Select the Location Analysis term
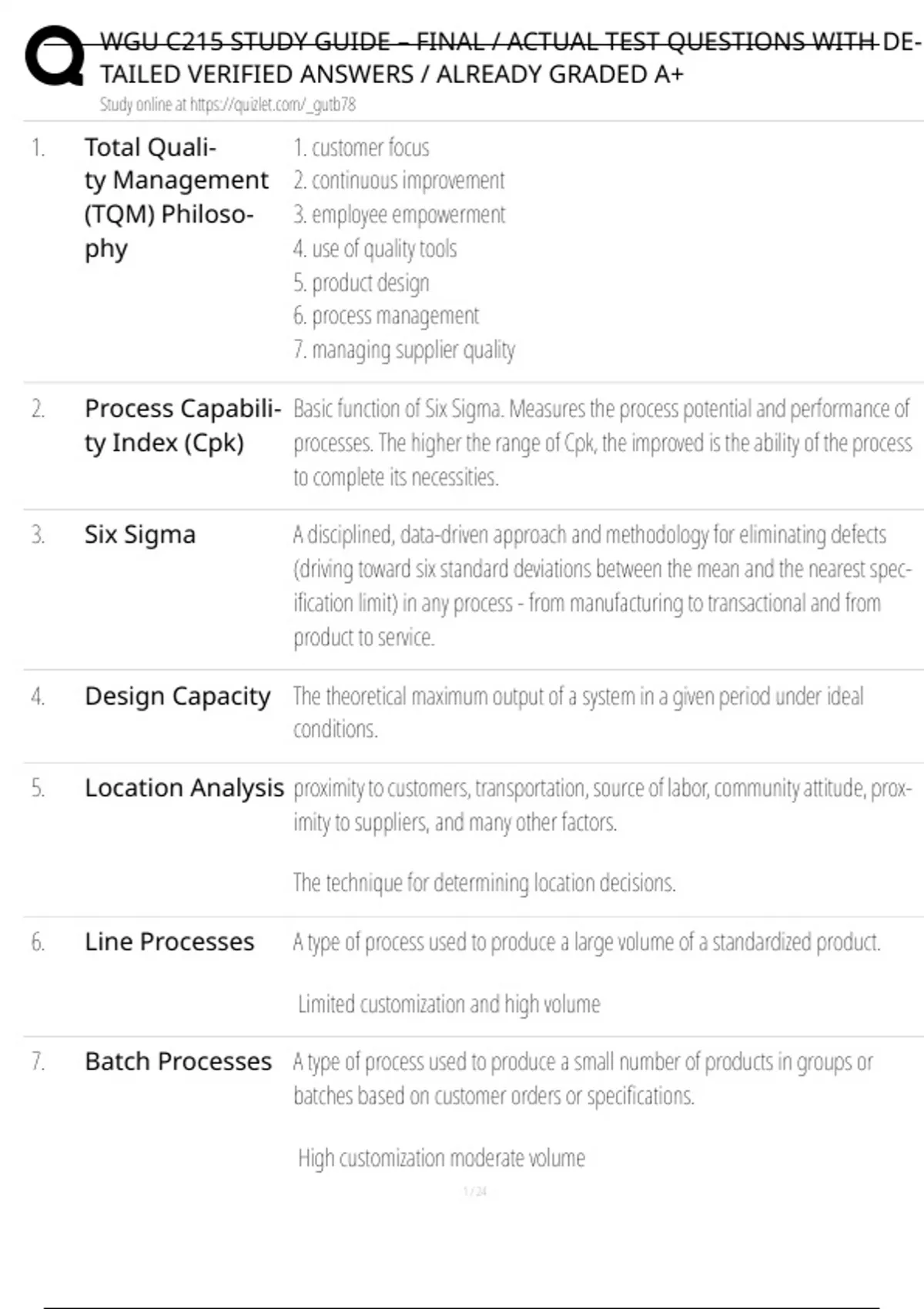 point(184,788)
